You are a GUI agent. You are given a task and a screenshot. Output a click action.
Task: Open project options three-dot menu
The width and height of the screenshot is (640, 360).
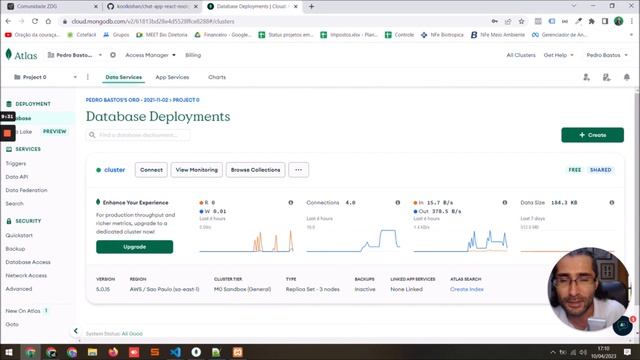88,77
